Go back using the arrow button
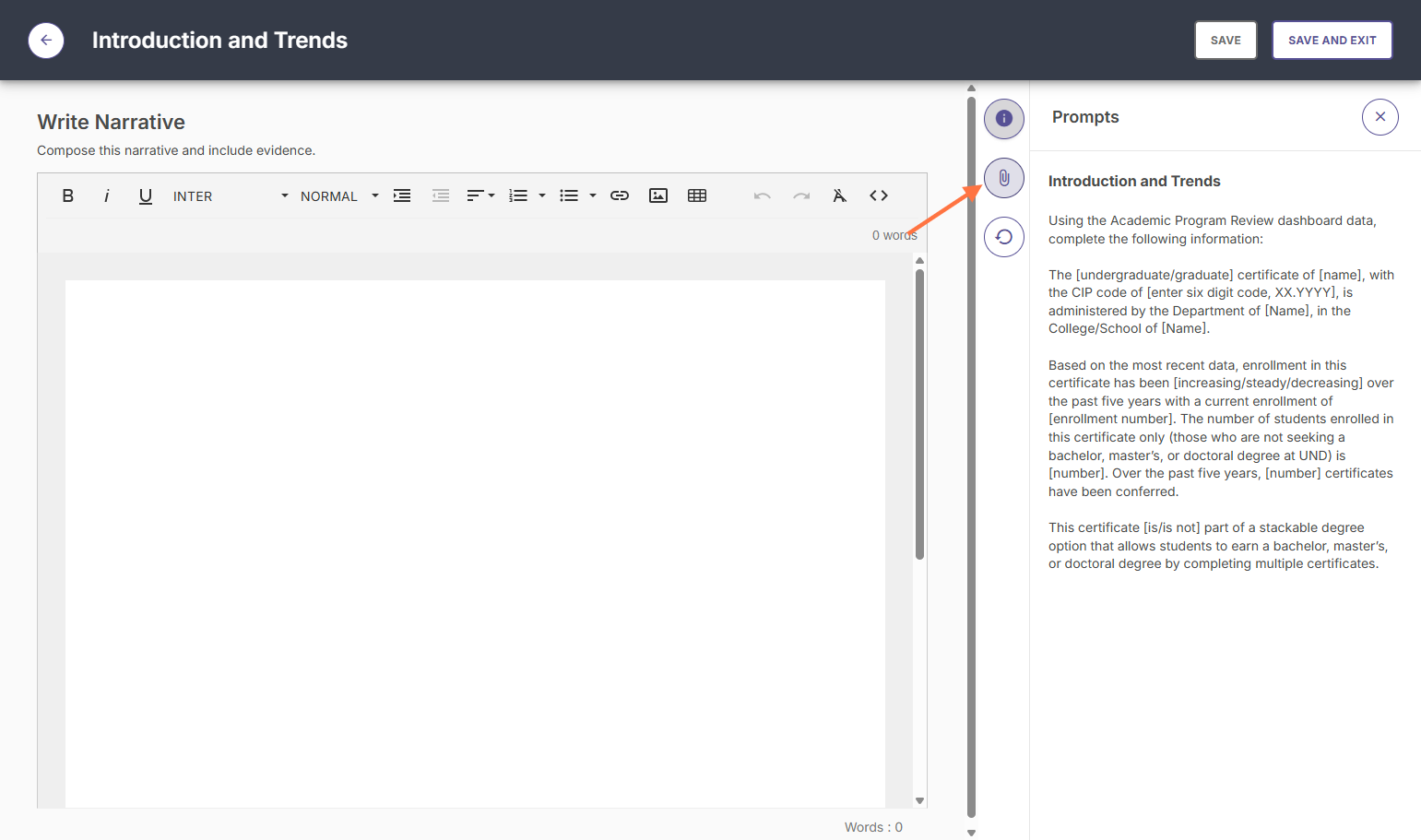This screenshot has width=1421, height=840. (x=46, y=41)
